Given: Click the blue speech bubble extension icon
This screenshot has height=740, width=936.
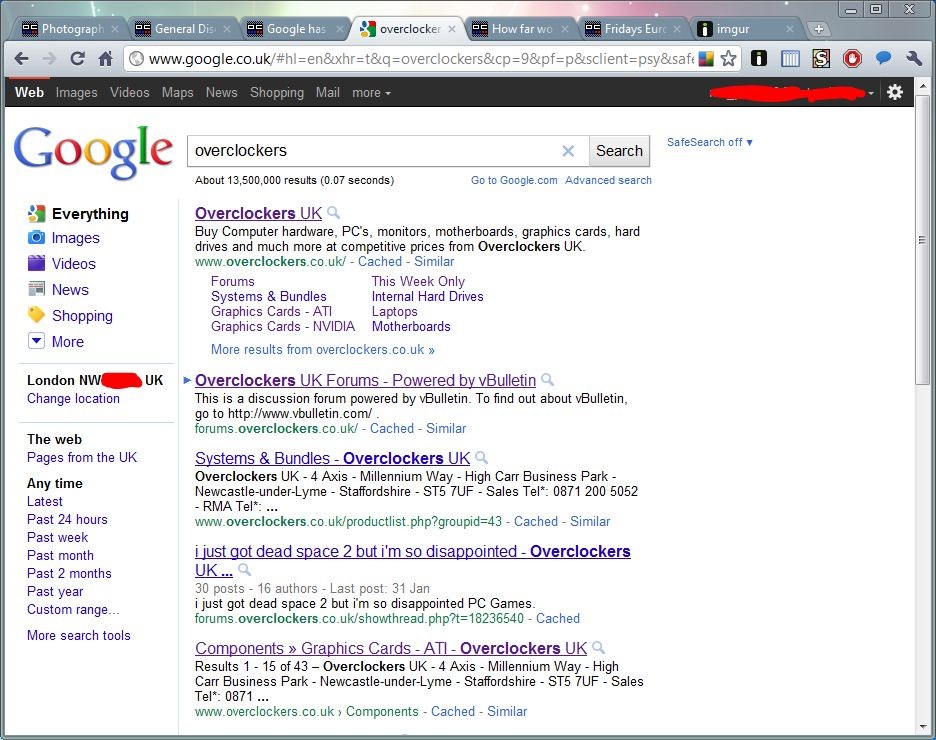Looking at the screenshot, I should 883,58.
